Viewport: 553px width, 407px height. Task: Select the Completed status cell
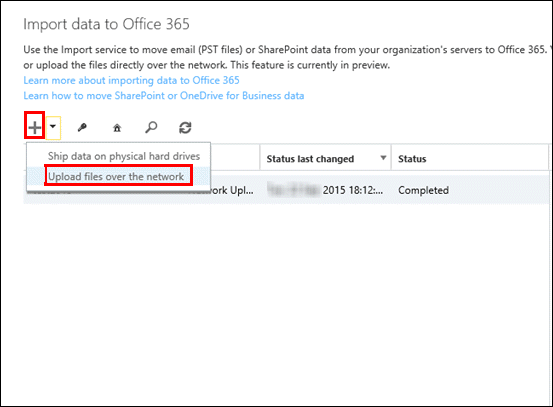[x=423, y=190]
